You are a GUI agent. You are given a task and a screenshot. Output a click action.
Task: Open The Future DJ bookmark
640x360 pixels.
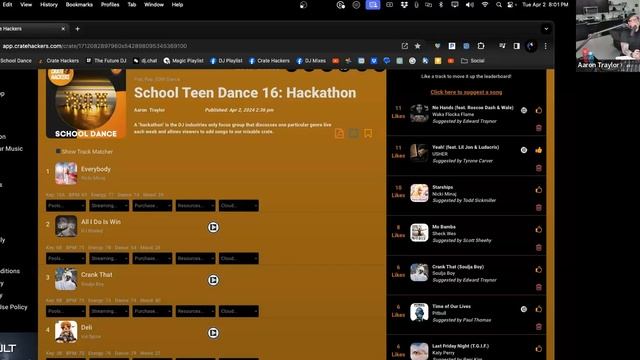click(x=106, y=61)
